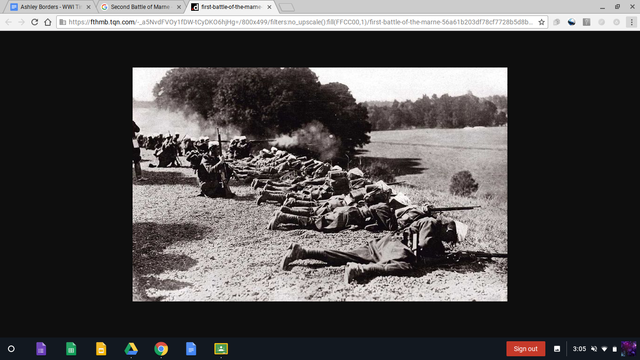640x360 pixels.
Task: Bookmark this page with the star
Action: pyautogui.click(x=542, y=22)
